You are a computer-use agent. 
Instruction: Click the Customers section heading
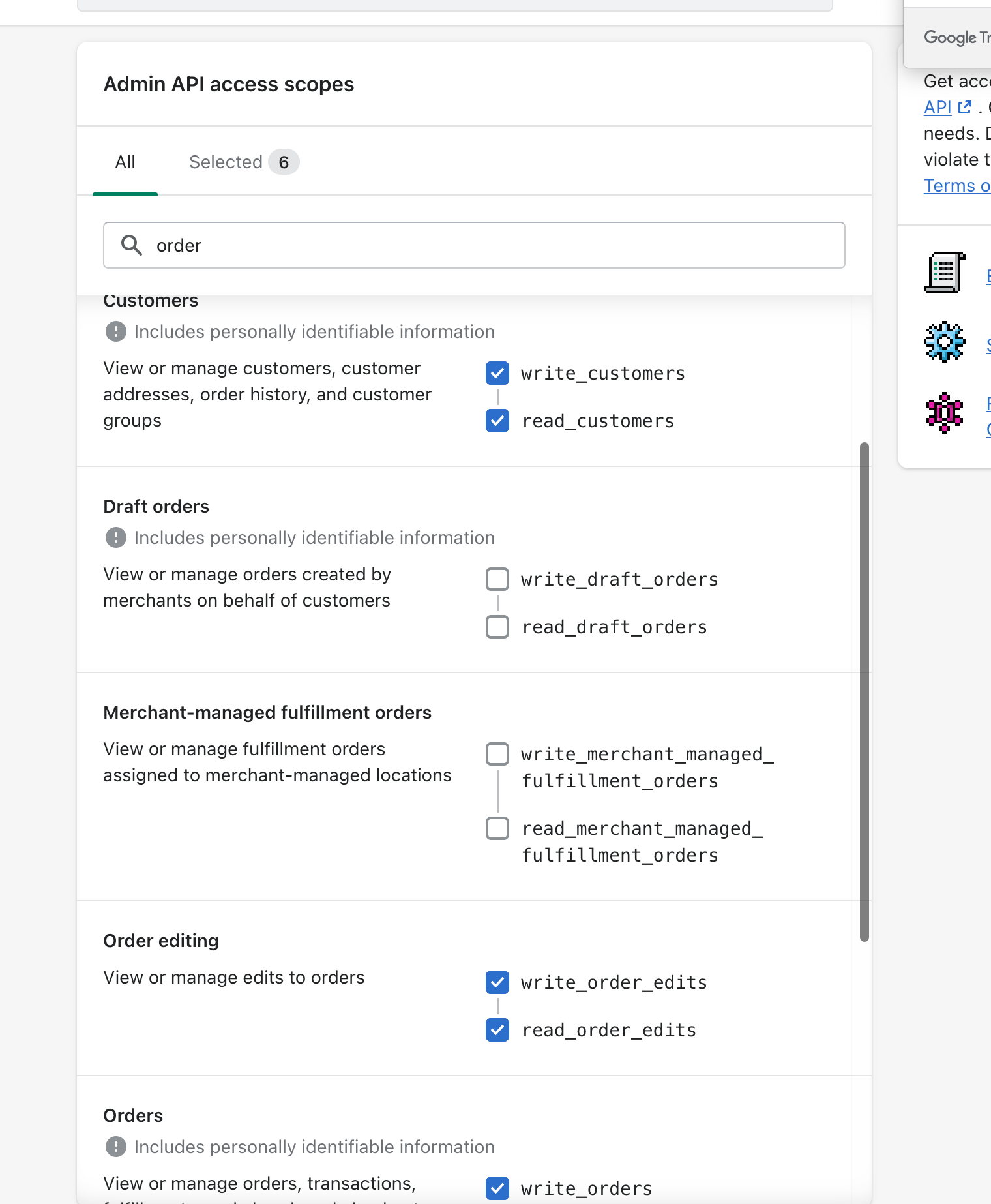pos(151,301)
